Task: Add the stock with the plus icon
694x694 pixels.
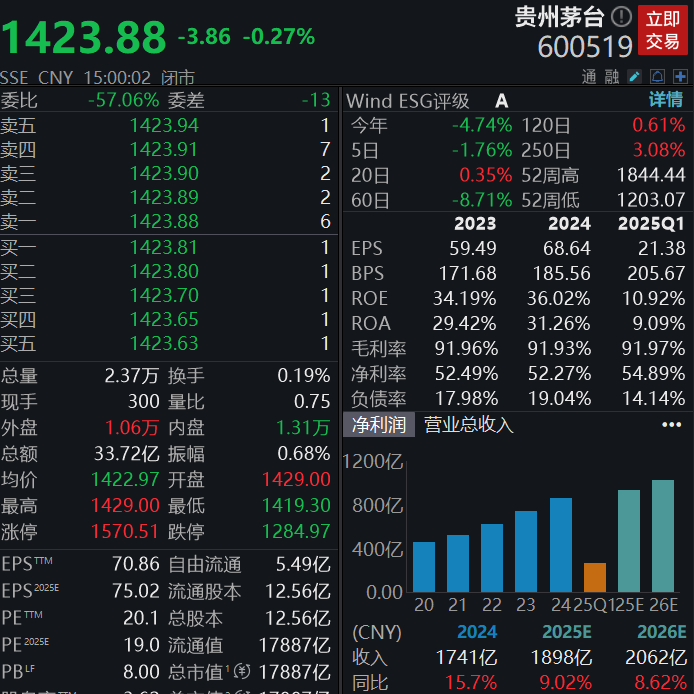Action: coord(680,77)
